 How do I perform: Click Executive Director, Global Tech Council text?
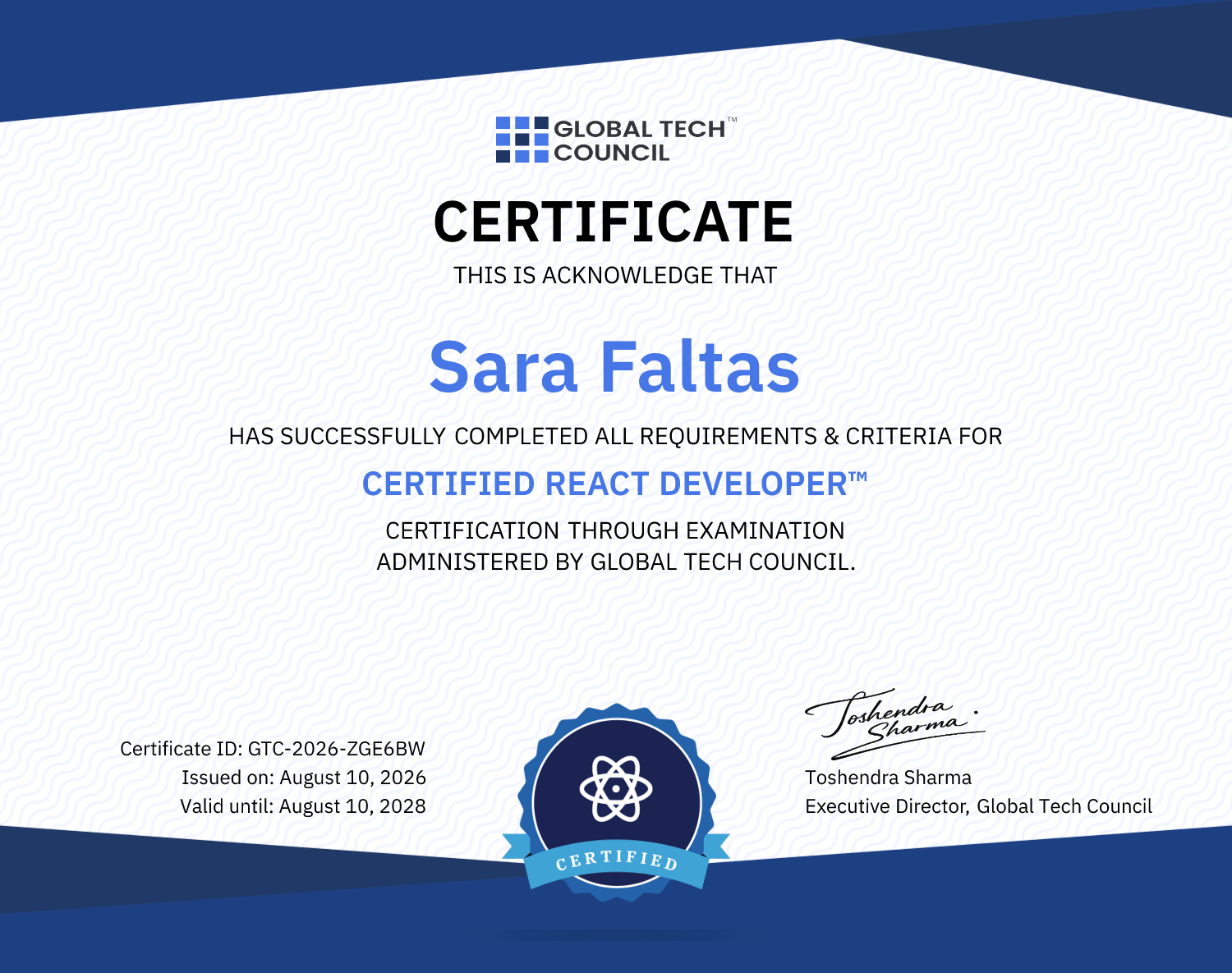pos(978,806)
